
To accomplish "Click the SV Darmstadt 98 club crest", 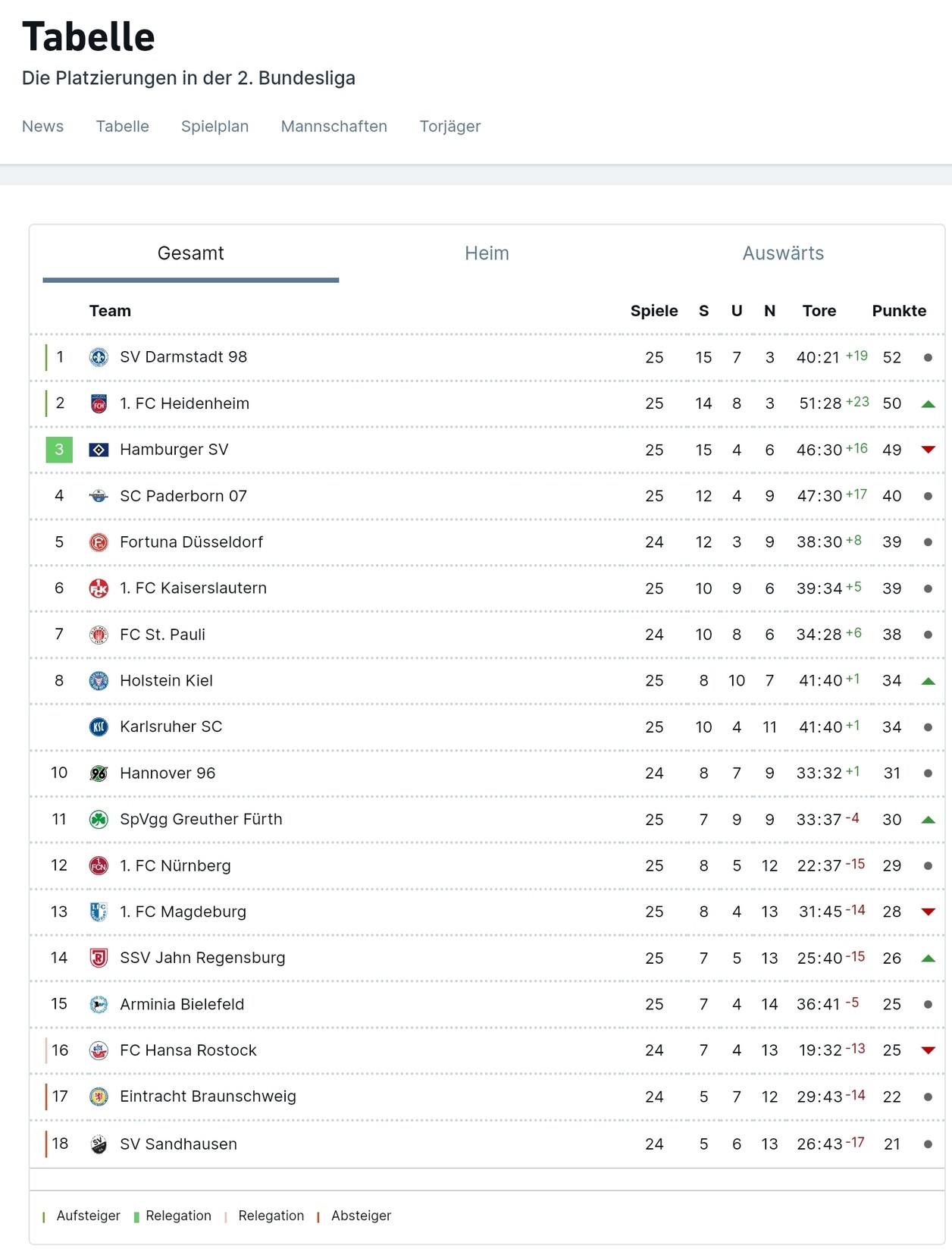I will coord(99,357).
